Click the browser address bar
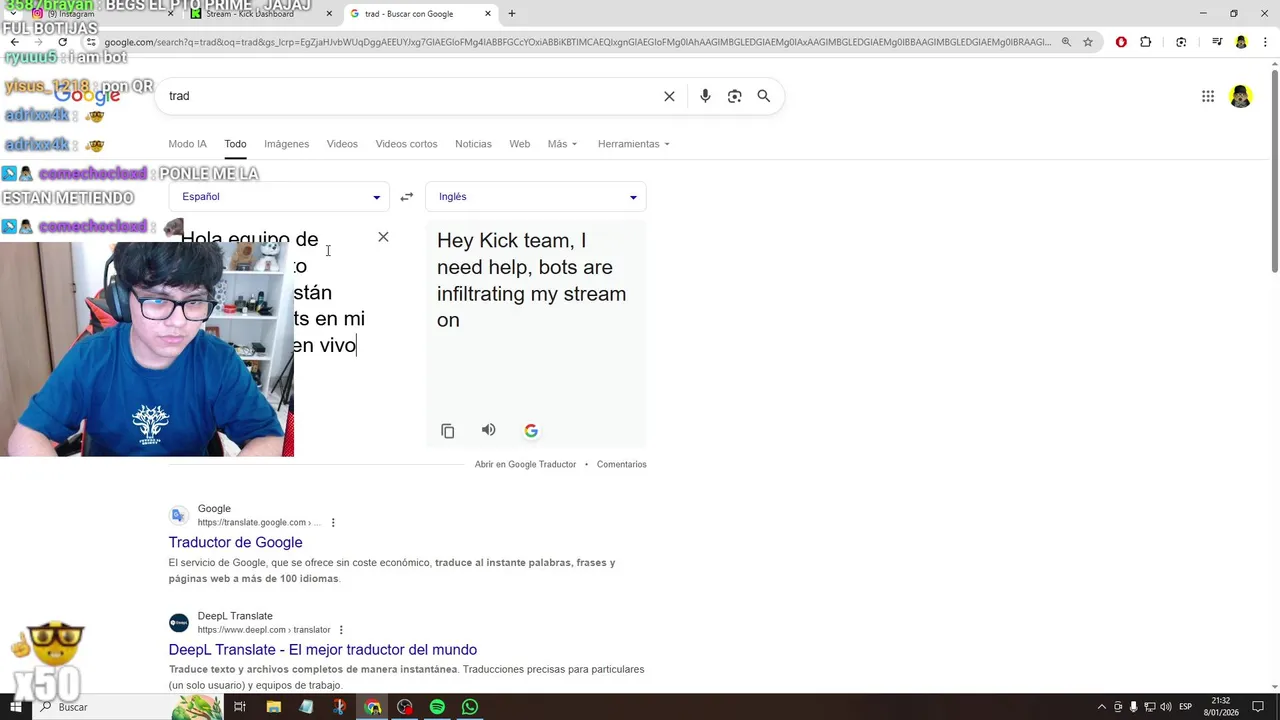Screen dimensions: 1280x720 (578, 42)
